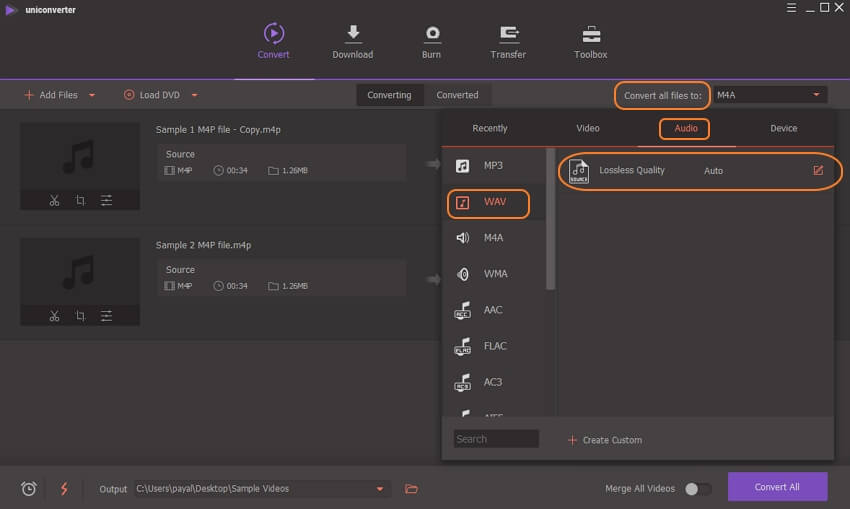Open the Audio format tab
The height and width of the screenshot is (509, 850).
click(x=686, y=128)
